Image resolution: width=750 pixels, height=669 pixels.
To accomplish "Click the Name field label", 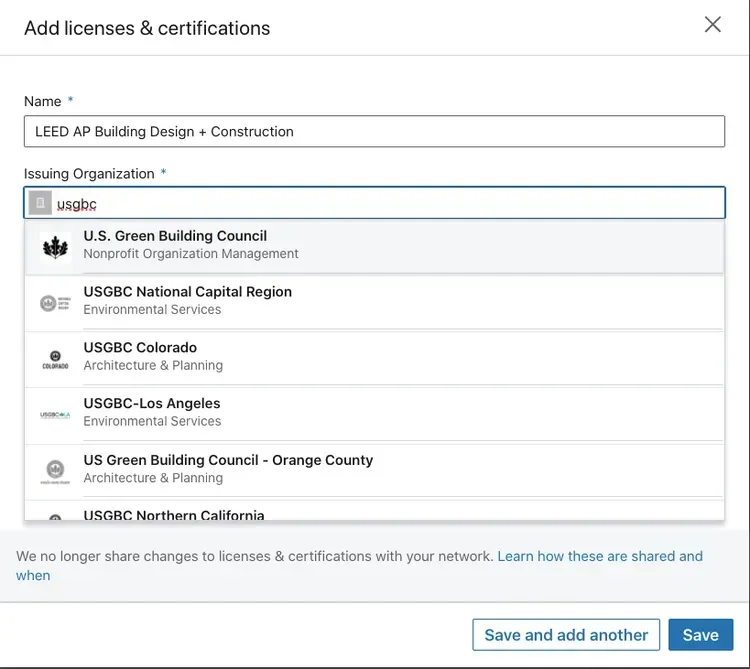I will (x=43, y=101).
